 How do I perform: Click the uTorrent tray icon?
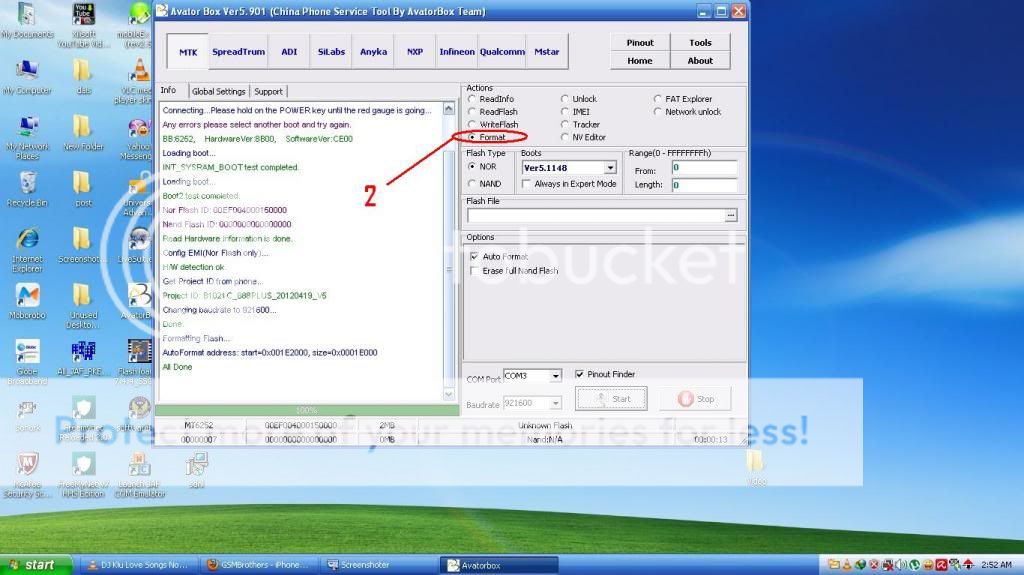point(914,565)
